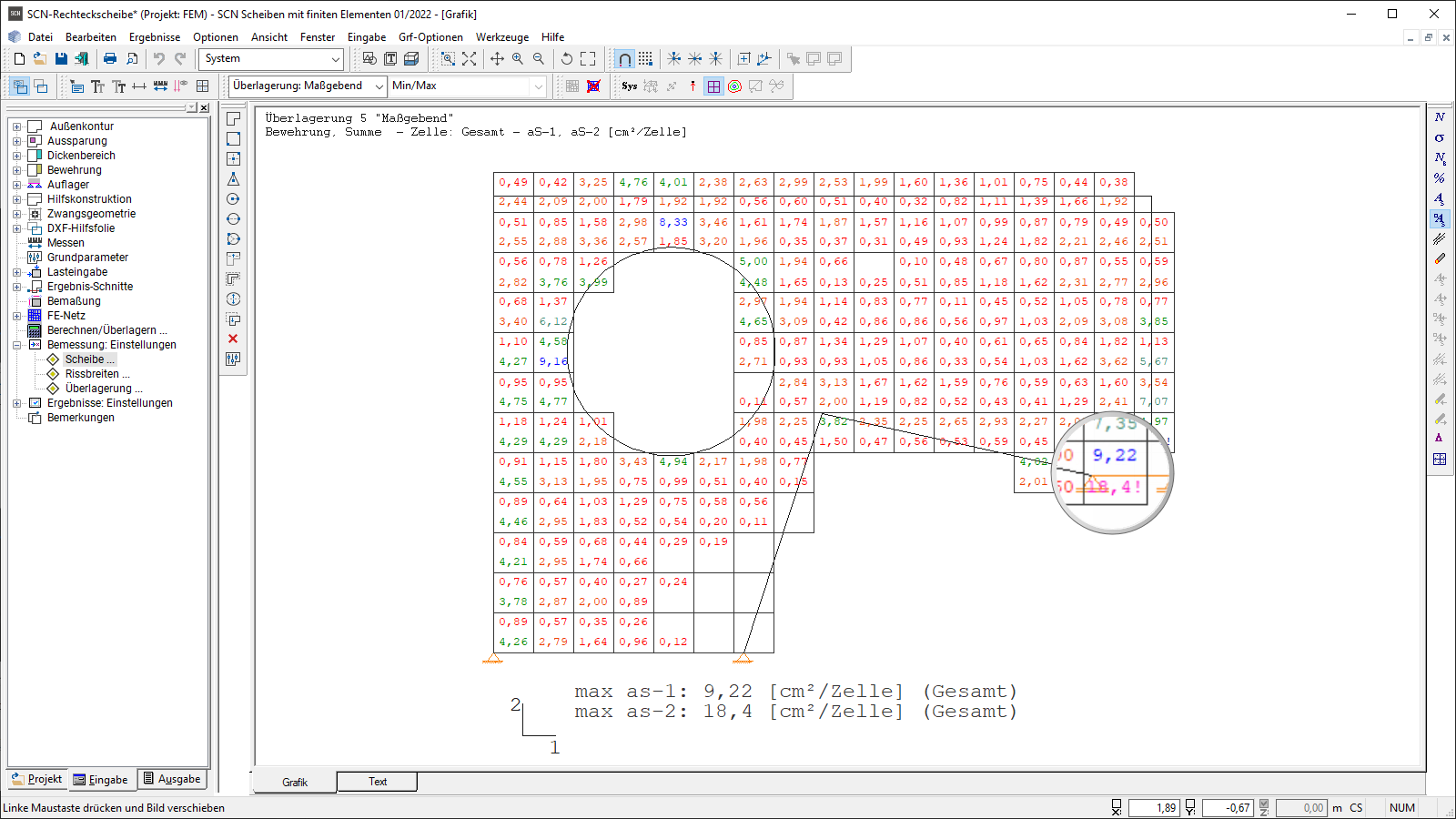
Task: Select Rissbreiten ... tree item
Action: pyautogui.click(x=97, y=374)
